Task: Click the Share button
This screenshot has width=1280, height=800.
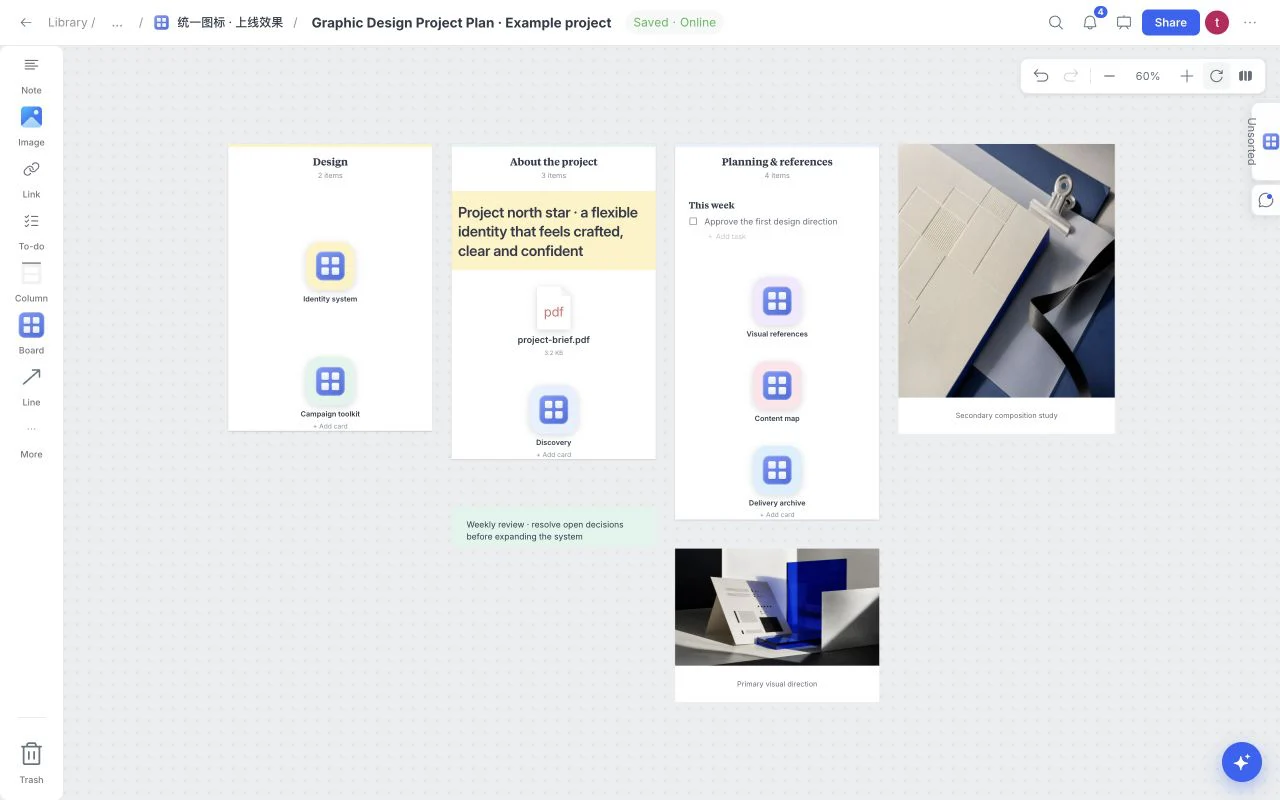Action: tap(1170, 22)
